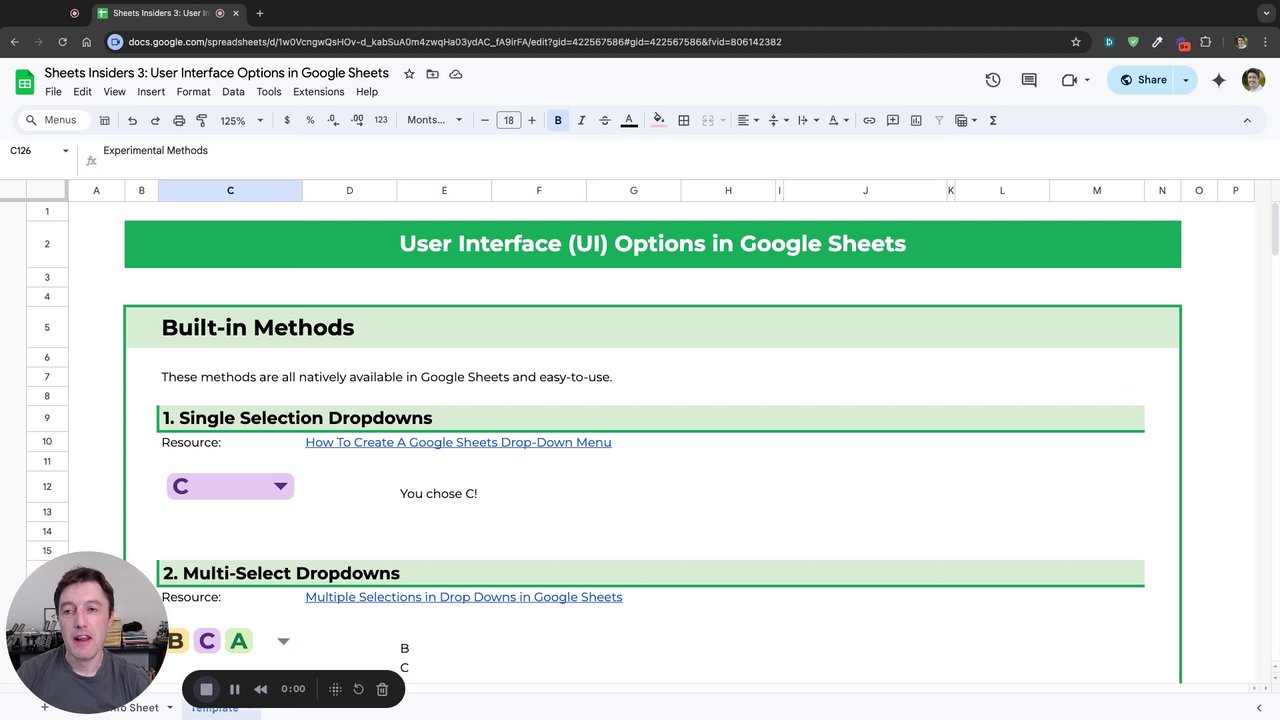This screenshot has width=1280, height=720.
Task: Expand the Share options arrow
Action: [x=1186, y=80]
